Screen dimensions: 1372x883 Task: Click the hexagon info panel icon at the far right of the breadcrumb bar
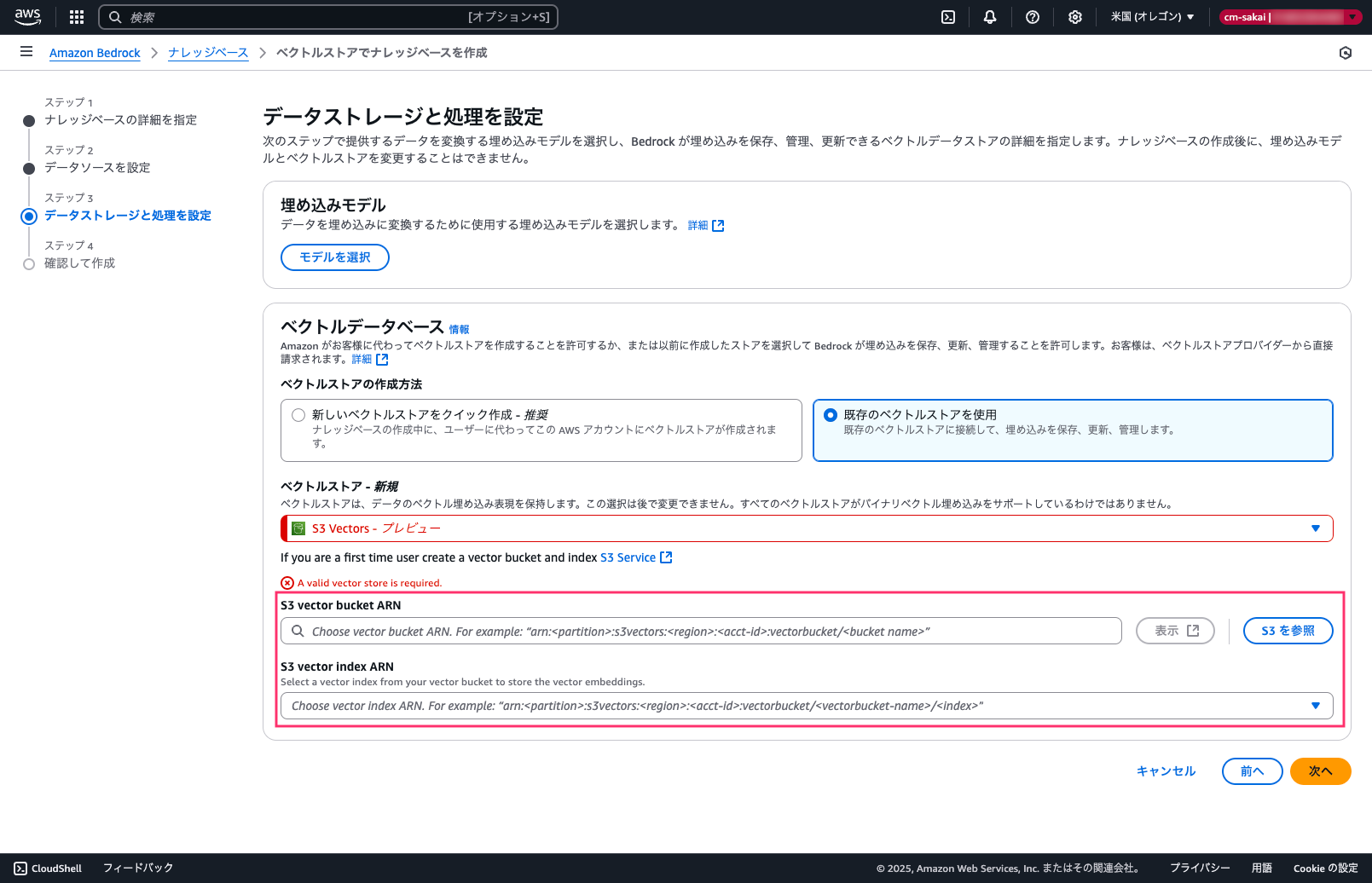1346,53
